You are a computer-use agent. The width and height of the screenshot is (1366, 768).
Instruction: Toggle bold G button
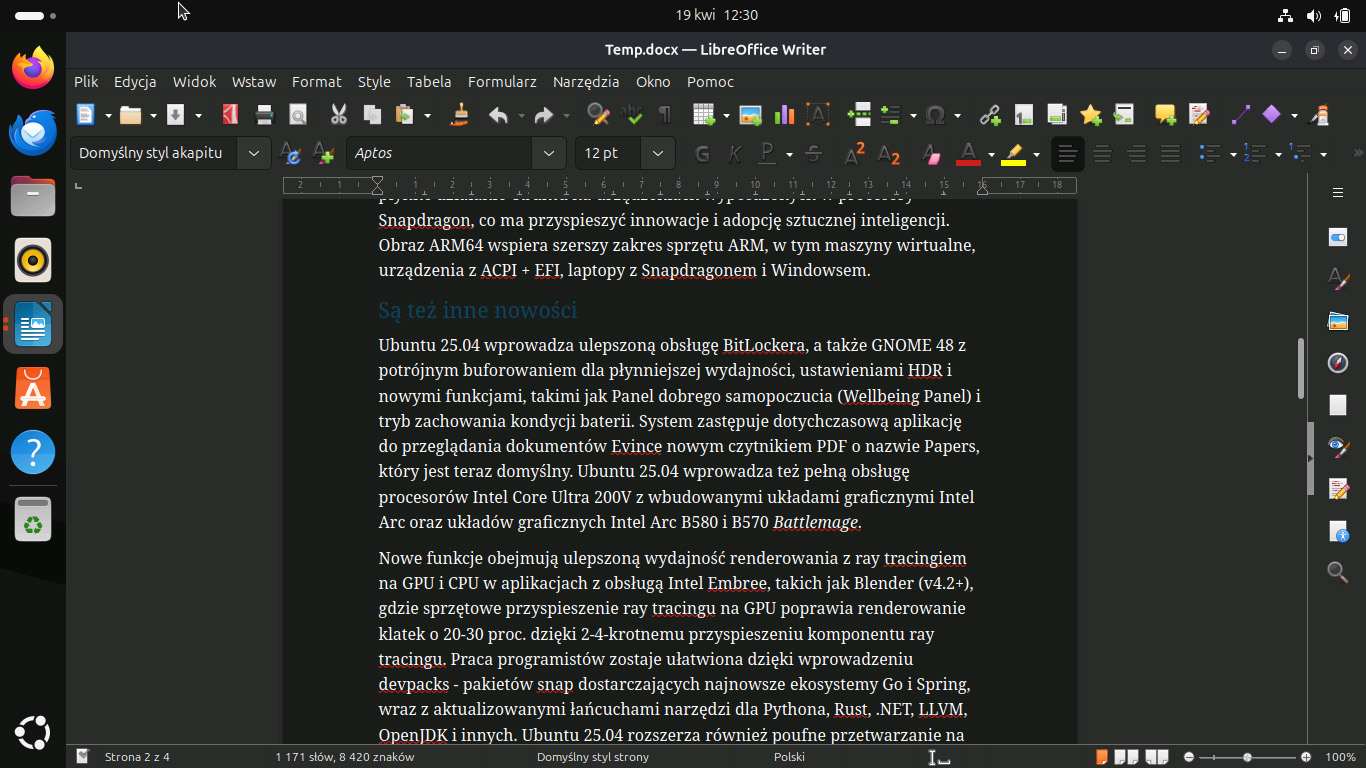(702, 154)
